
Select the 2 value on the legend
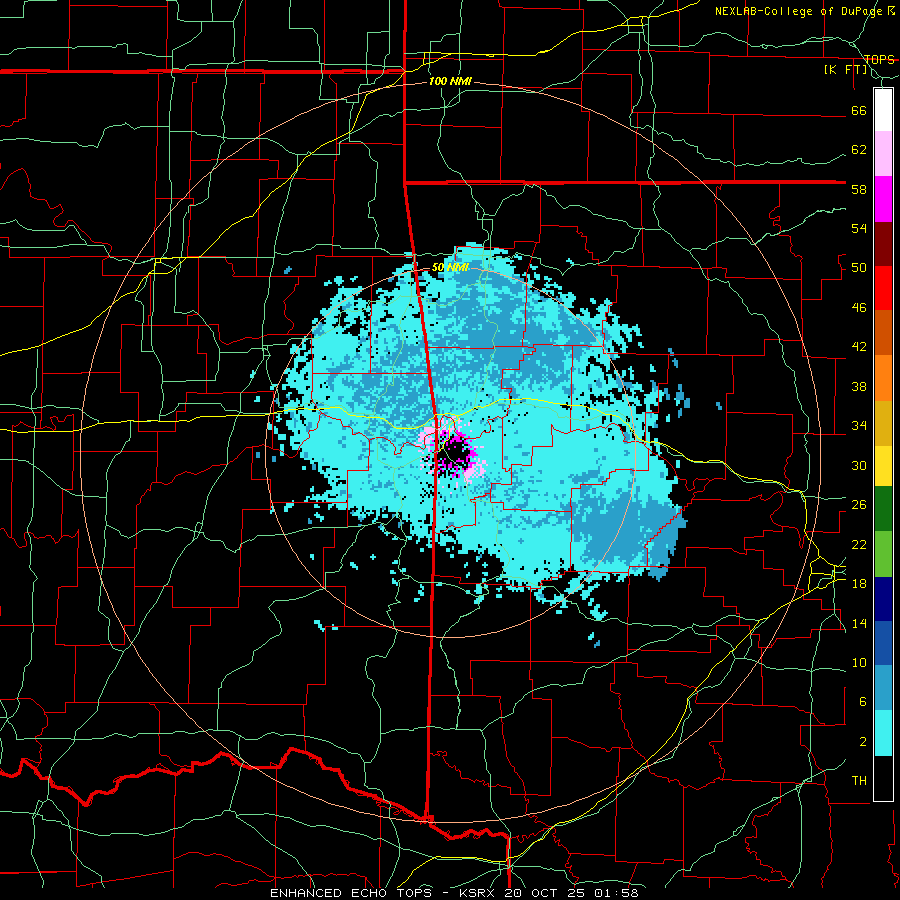863,742
